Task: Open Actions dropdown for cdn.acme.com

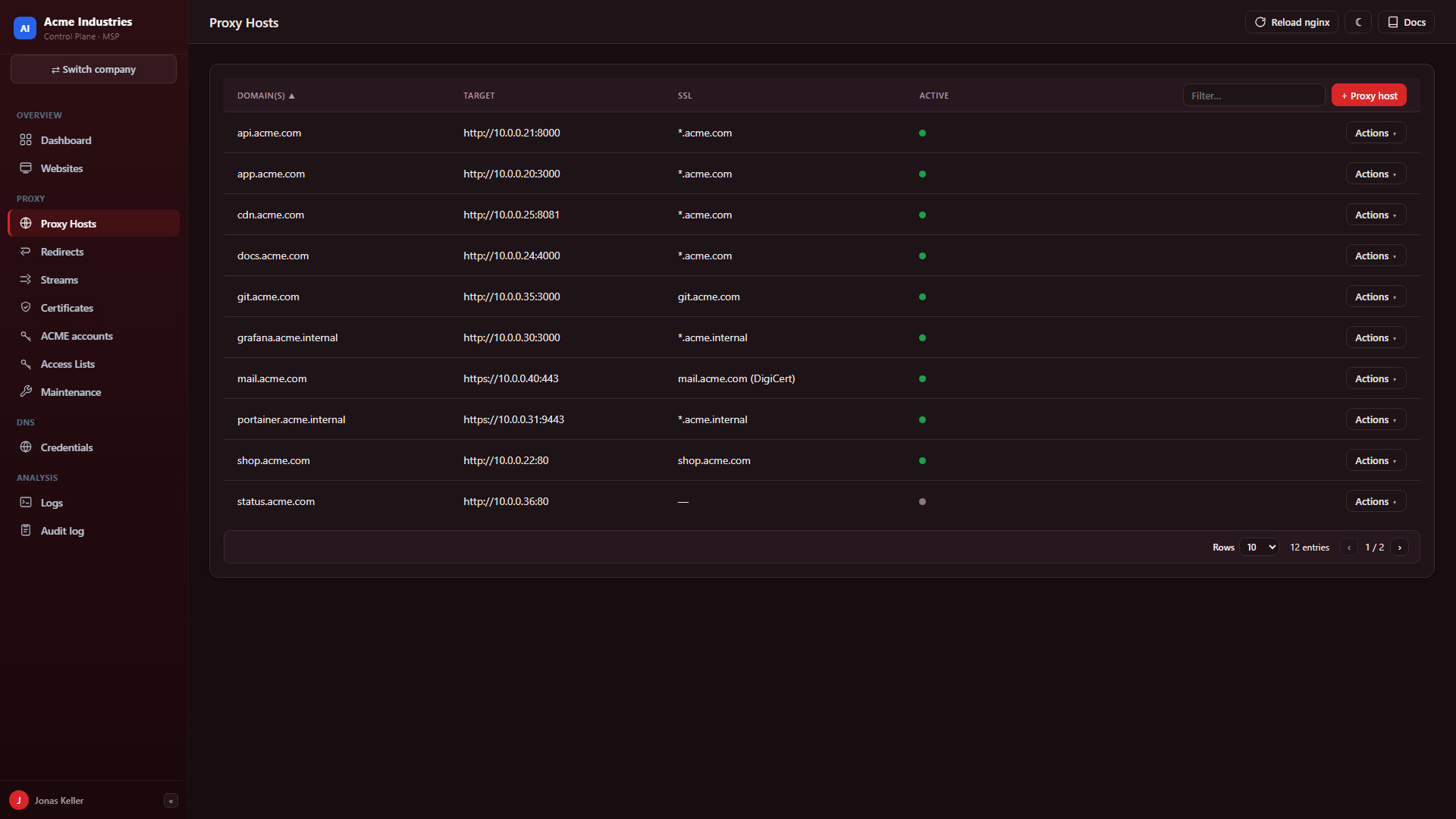Action: (x=1376, y=215)
